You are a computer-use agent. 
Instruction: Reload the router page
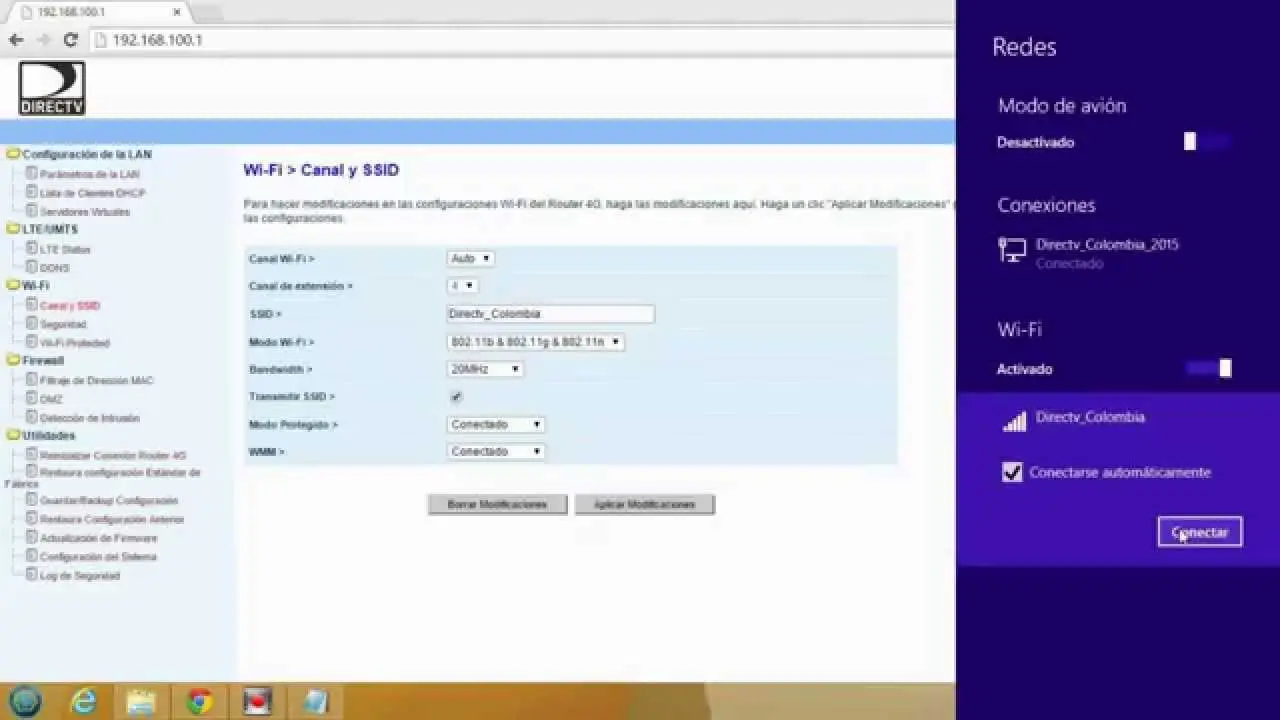coord(70,40)
